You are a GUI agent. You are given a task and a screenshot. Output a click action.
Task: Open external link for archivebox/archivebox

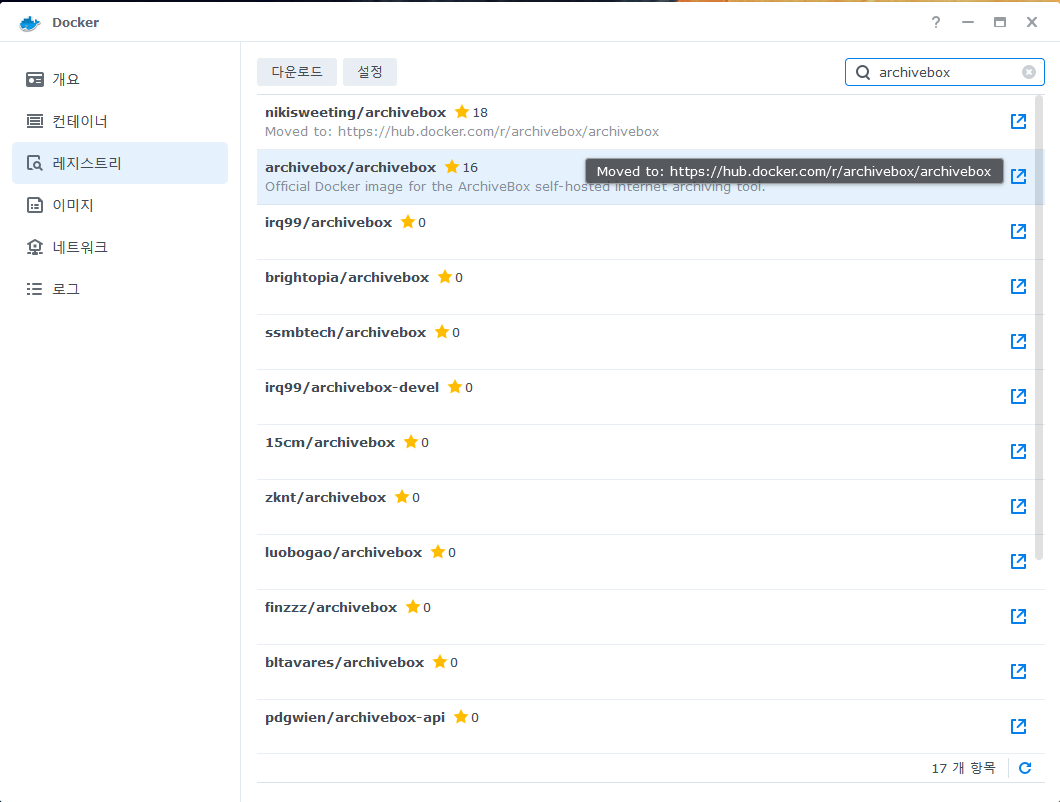tap(1018, 176)
